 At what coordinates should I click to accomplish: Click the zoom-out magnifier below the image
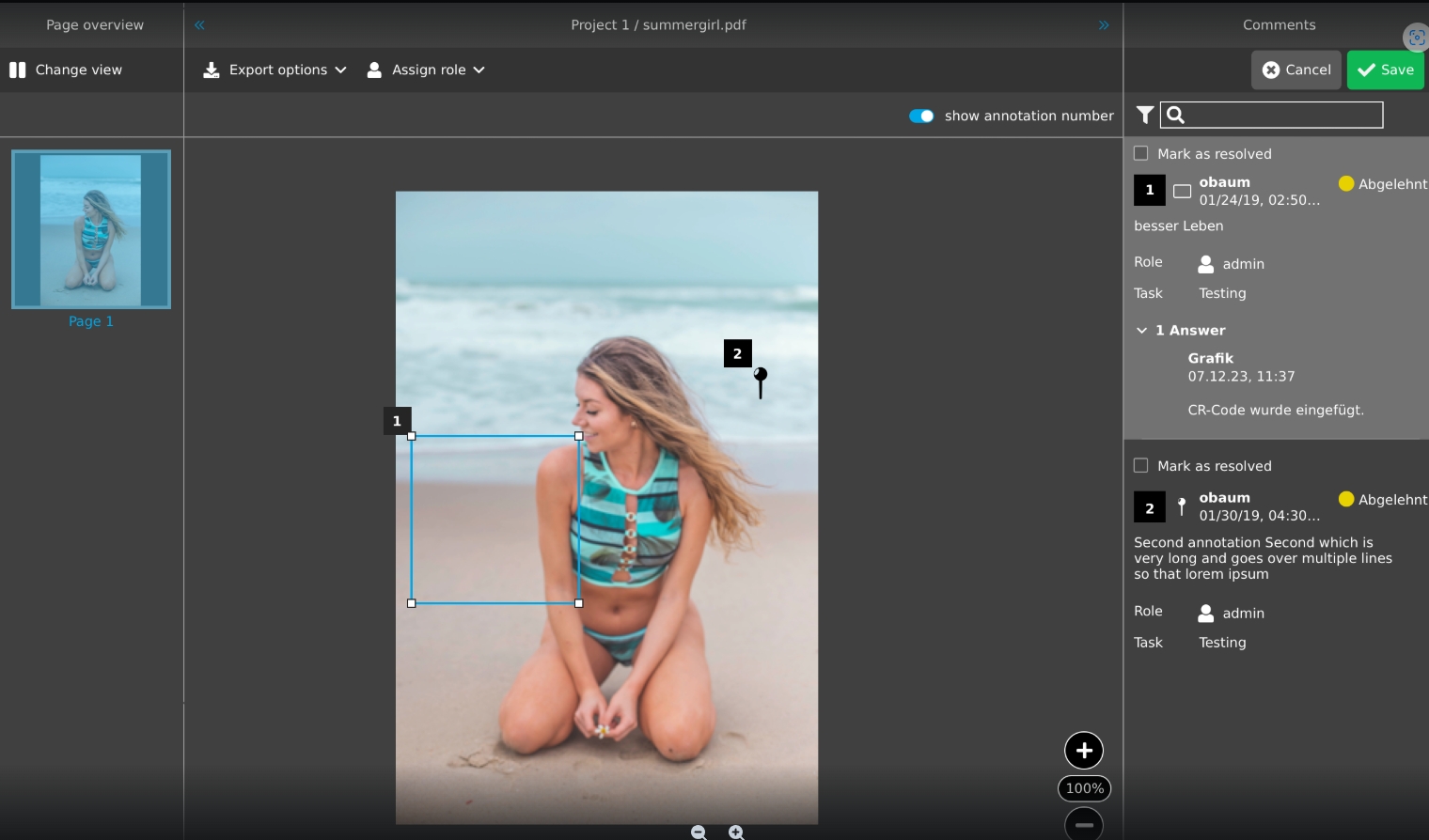tap(699, 832)
